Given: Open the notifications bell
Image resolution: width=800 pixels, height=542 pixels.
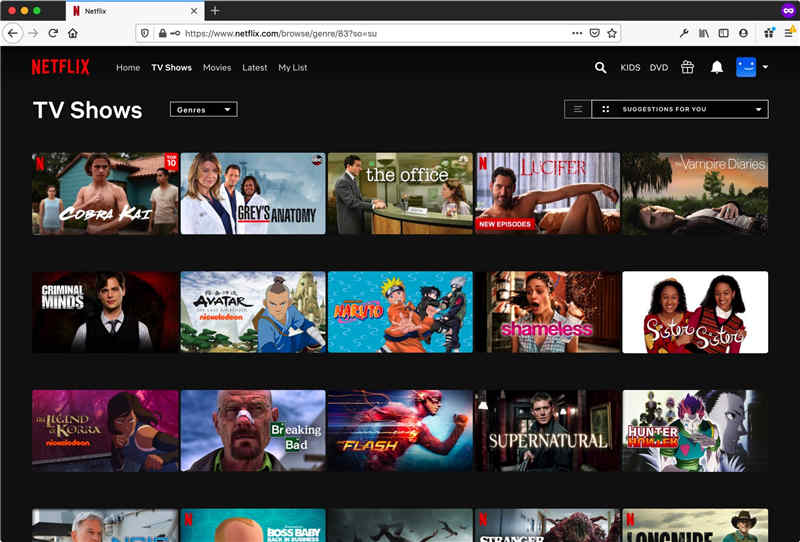Looking at the screenshot, I should (717, 67).
